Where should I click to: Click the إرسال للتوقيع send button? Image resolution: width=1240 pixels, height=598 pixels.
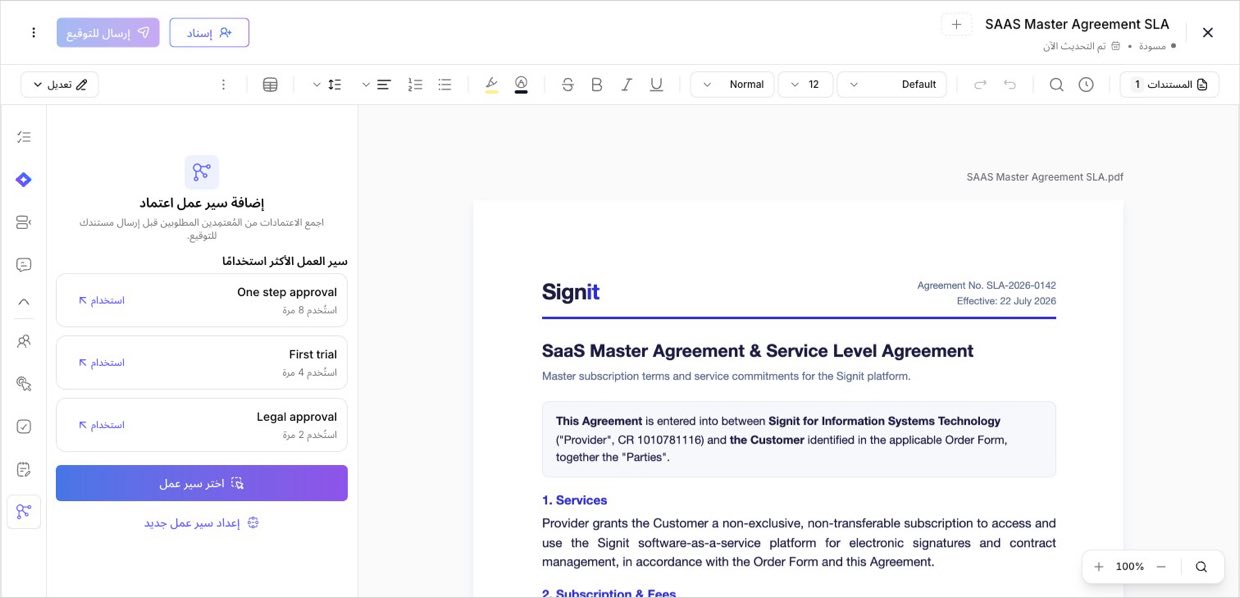108,33
